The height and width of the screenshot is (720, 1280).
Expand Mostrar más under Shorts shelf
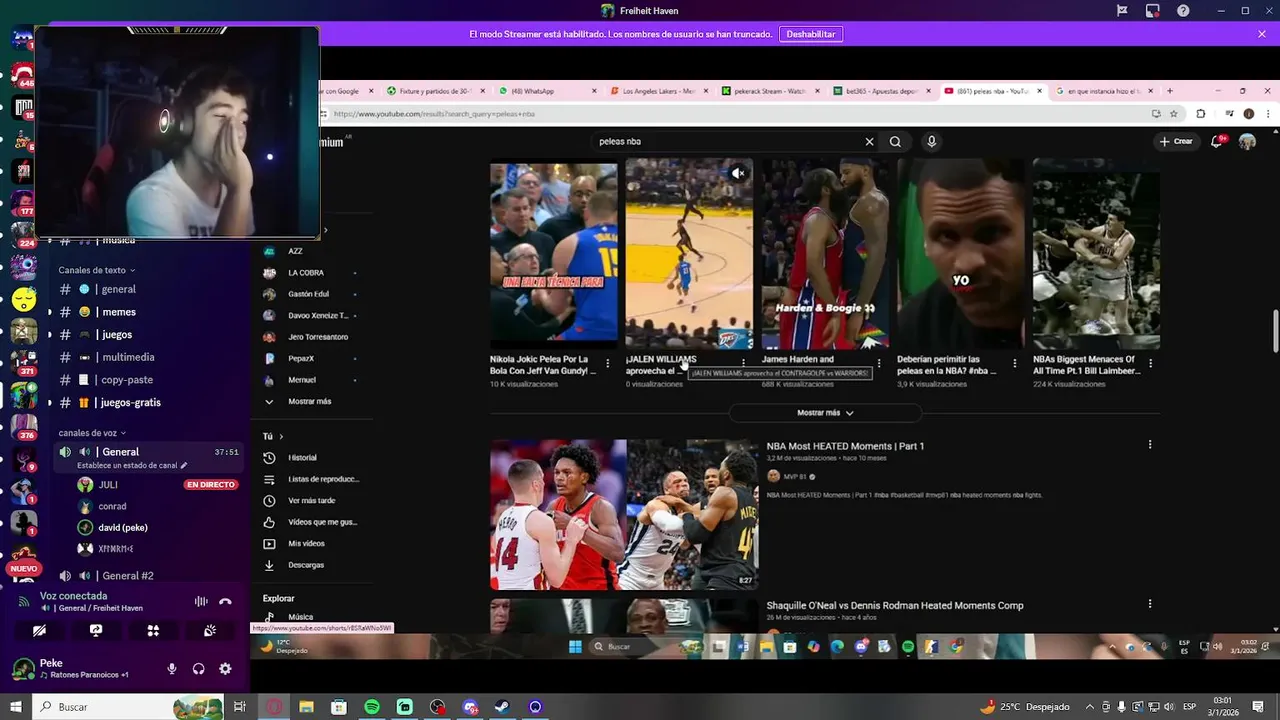[x=825, y=413]
